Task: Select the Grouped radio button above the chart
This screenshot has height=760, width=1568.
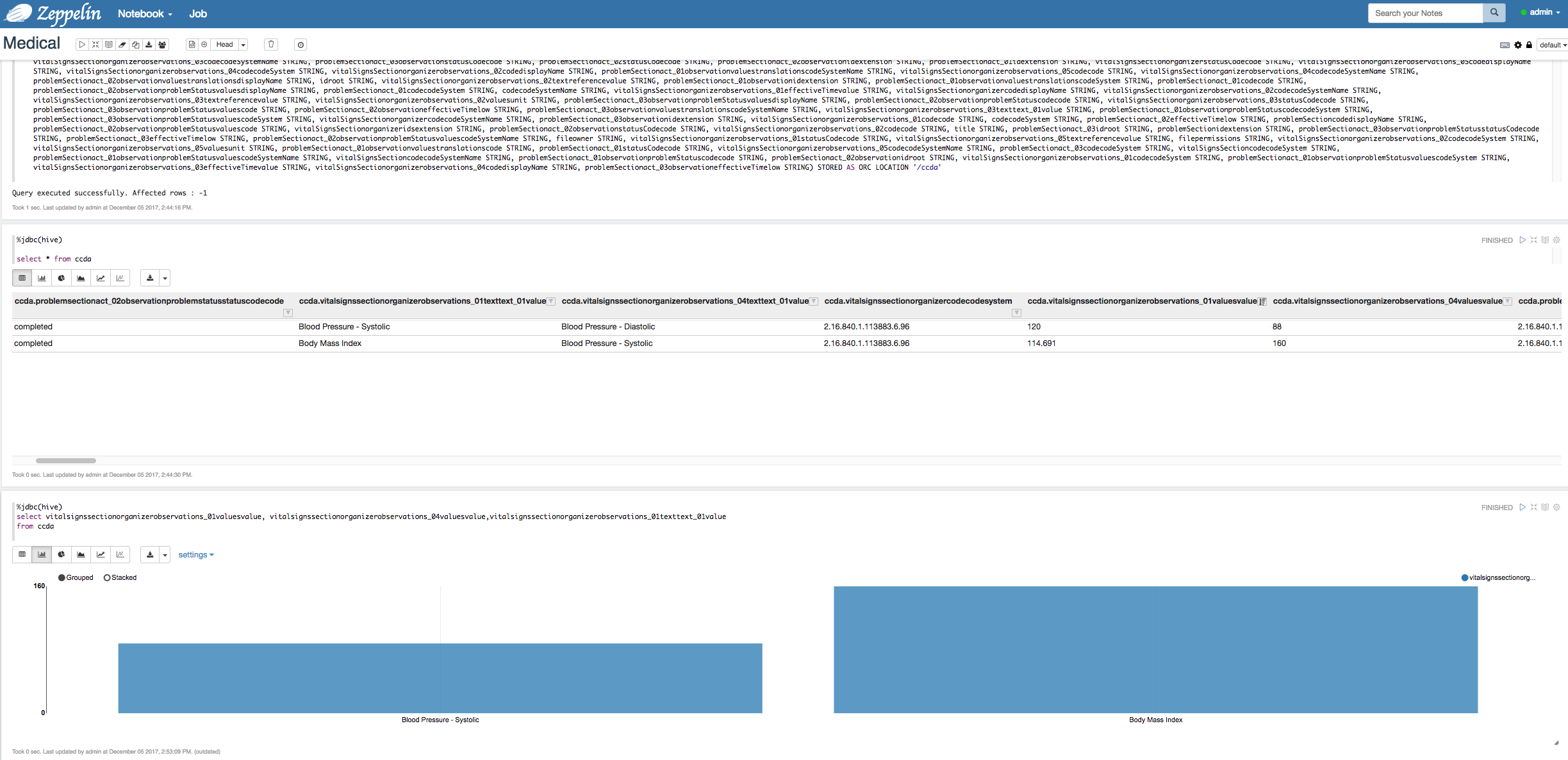Action: [x=61, y=577]
